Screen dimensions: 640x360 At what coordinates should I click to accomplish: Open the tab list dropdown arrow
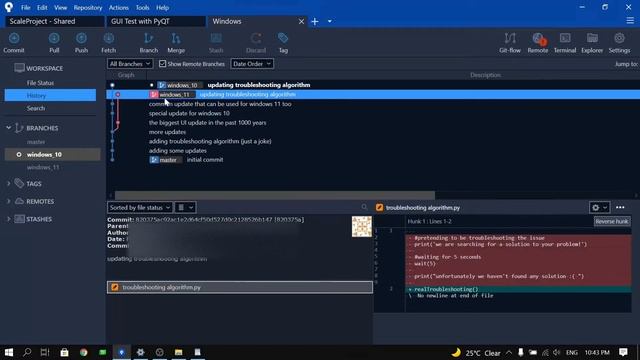[329, 21]
